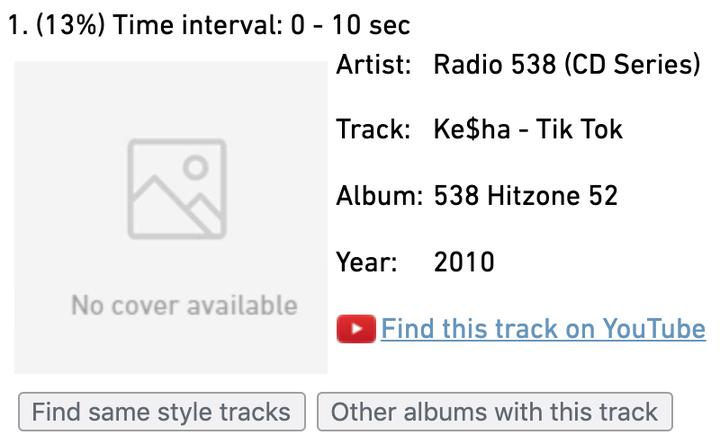Click the 'Artist:' field label
Image resolution: width=720 pixels, height=444 pixels.
374,65
